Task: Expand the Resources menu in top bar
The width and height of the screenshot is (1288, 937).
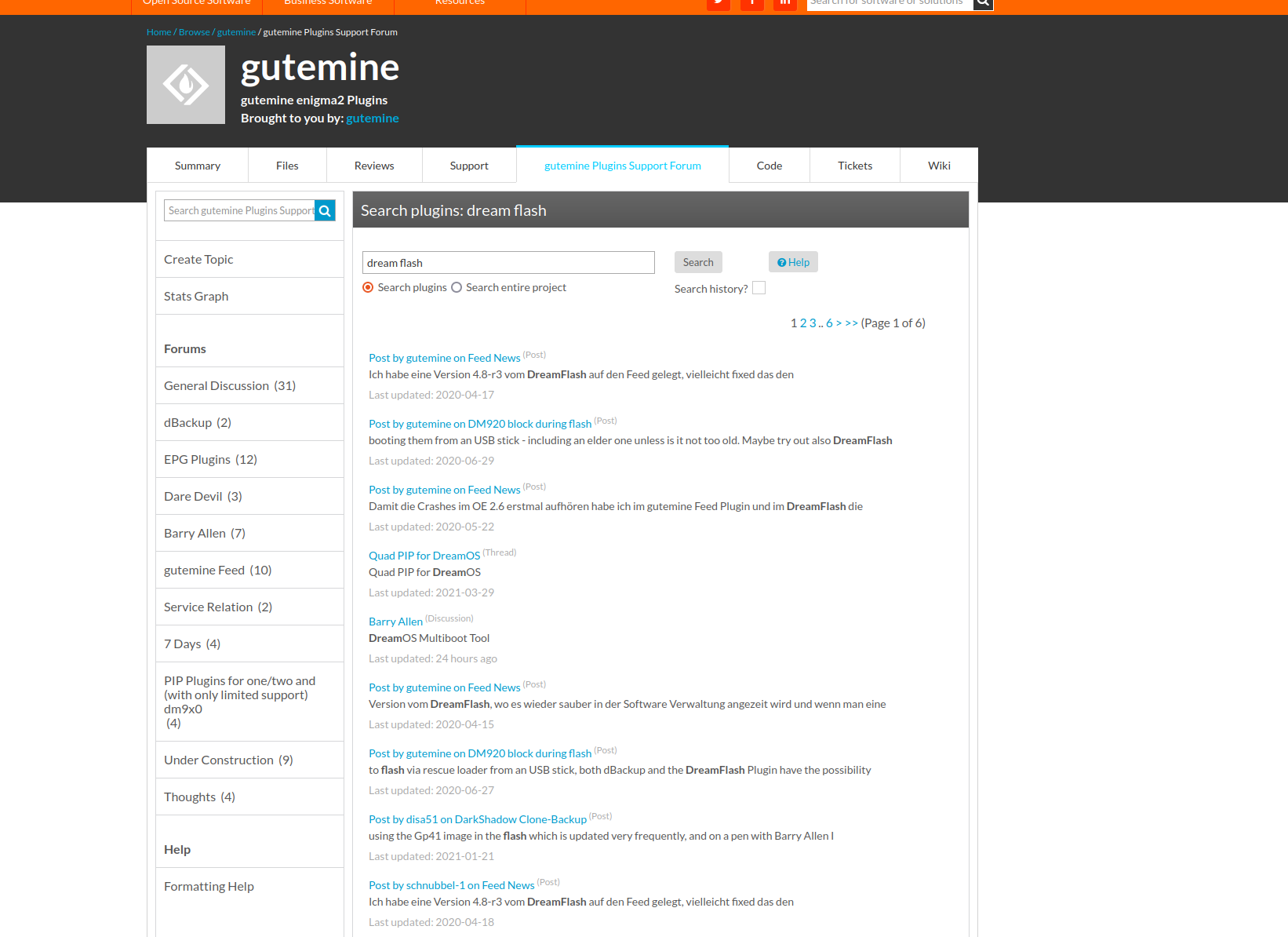Action: pyautogui.click(x=460, y=3)
